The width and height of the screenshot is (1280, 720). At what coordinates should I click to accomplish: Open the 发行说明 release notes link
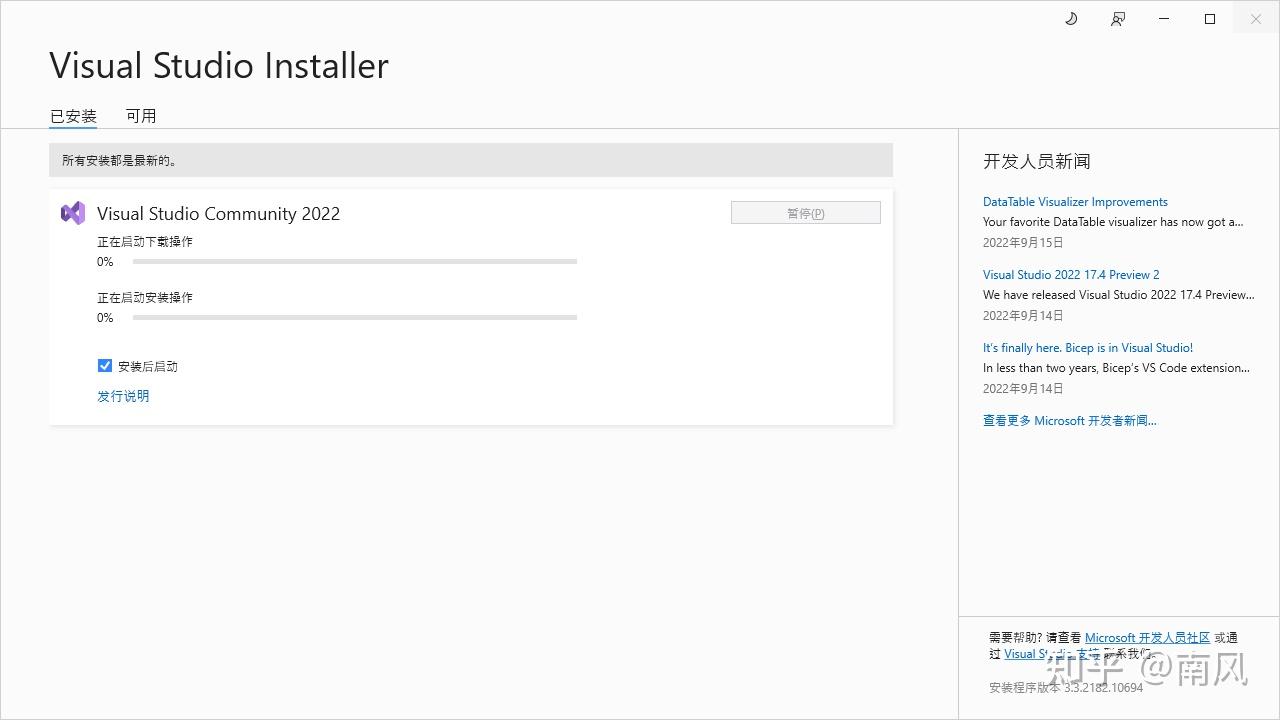(x=123, y=396)
